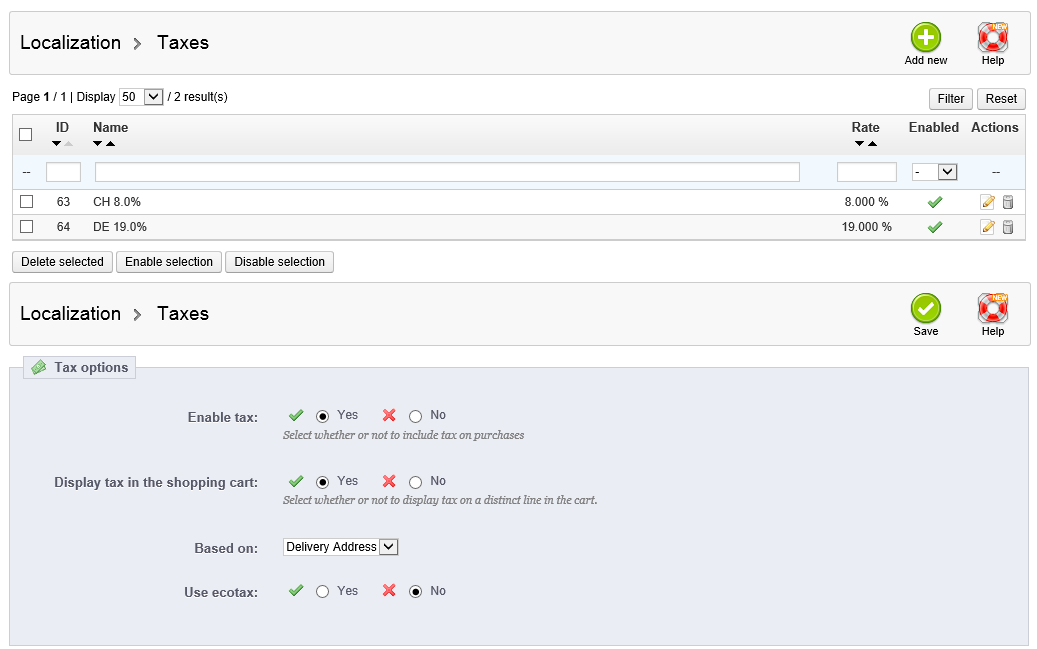1037x649 pixels.
Task: Check the box for tax ID 63
Action: click(26, 202)
